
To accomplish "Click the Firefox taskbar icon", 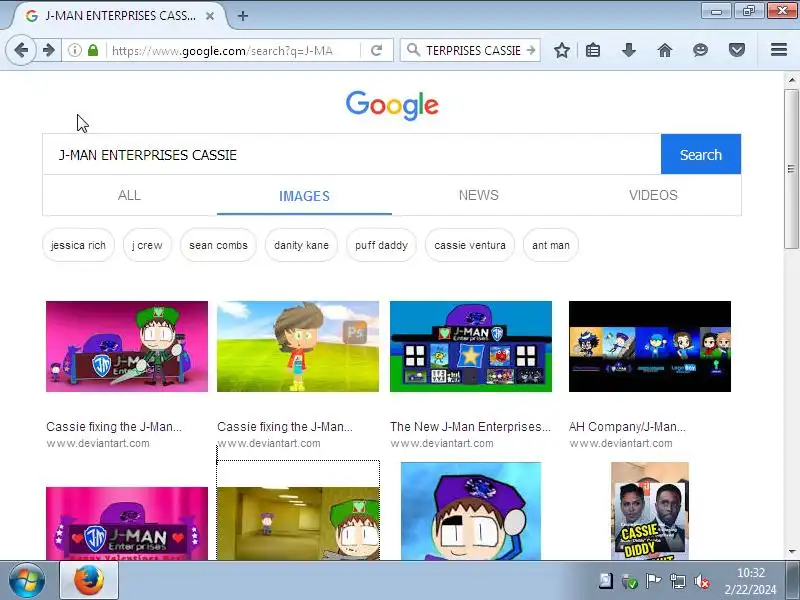I will point(89,581).
